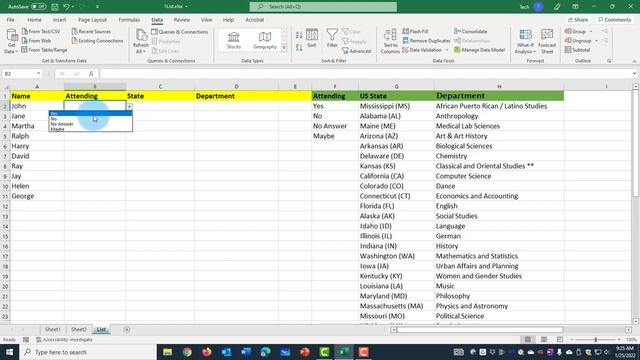Click in the formula bar

pyautogui.click(x=365, y=73)
